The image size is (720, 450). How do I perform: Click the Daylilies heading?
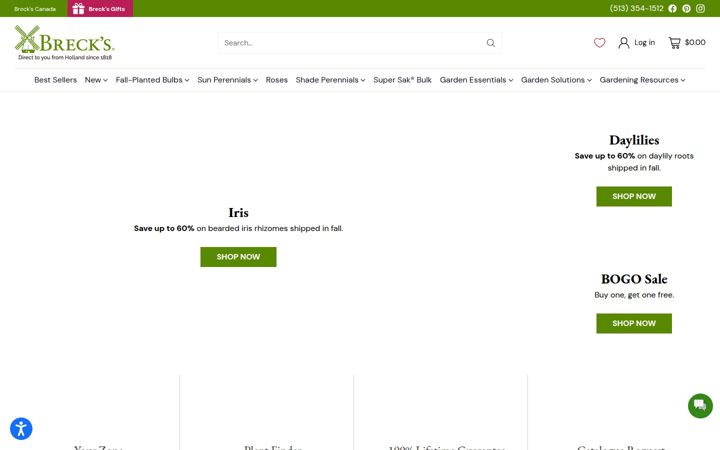coord(634,140)
